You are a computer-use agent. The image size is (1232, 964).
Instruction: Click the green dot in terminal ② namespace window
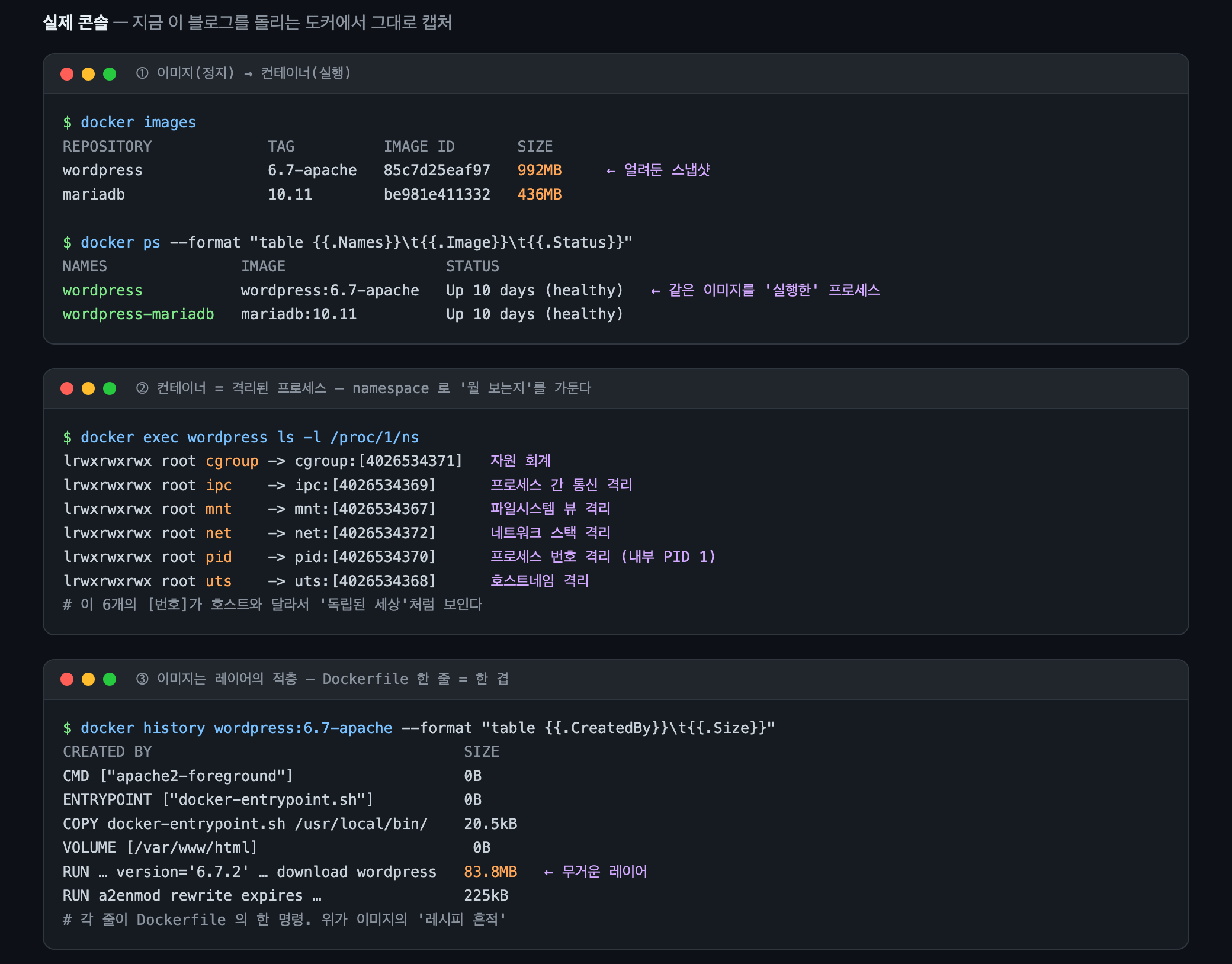[x=110, y=388]
